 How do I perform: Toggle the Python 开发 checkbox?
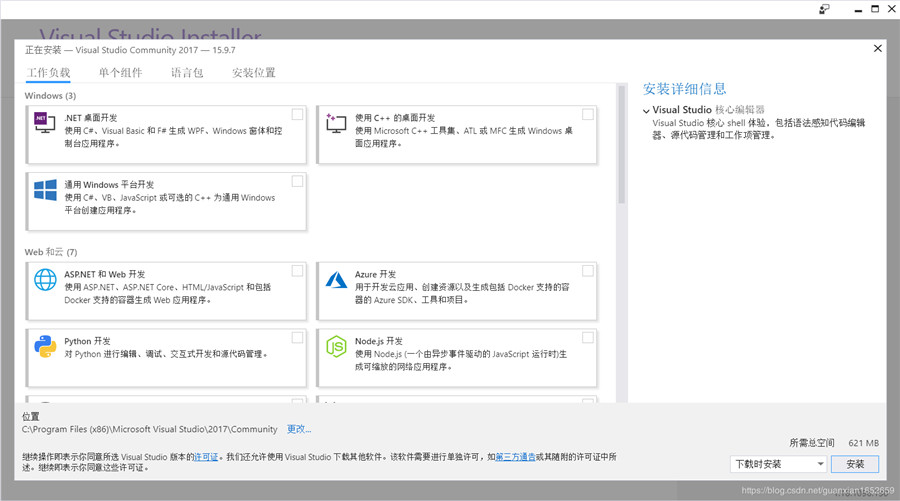click(297, 337)
